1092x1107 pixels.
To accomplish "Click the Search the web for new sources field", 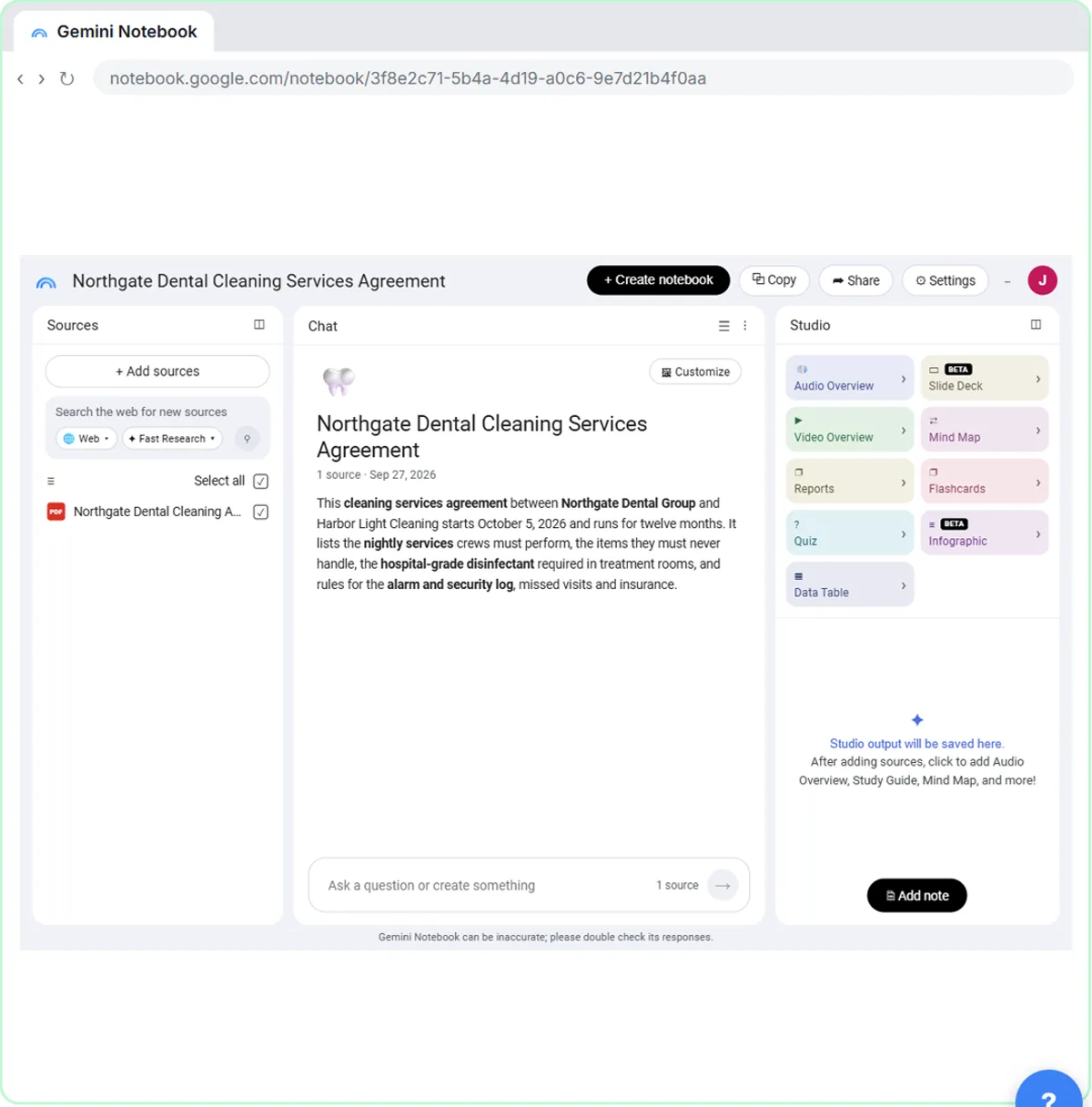I will (x=141, y=411).
